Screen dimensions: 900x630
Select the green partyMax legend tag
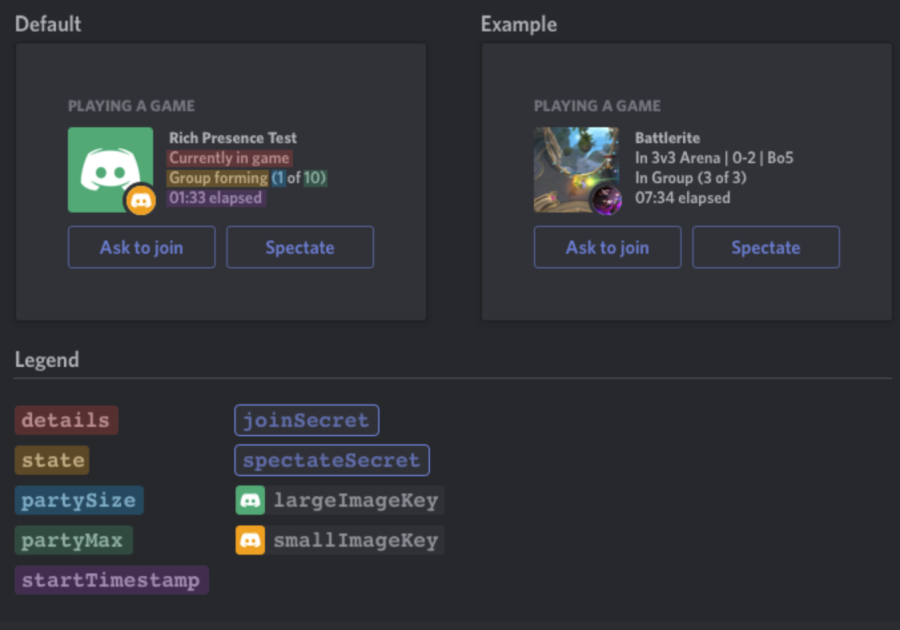click(74, 540)
